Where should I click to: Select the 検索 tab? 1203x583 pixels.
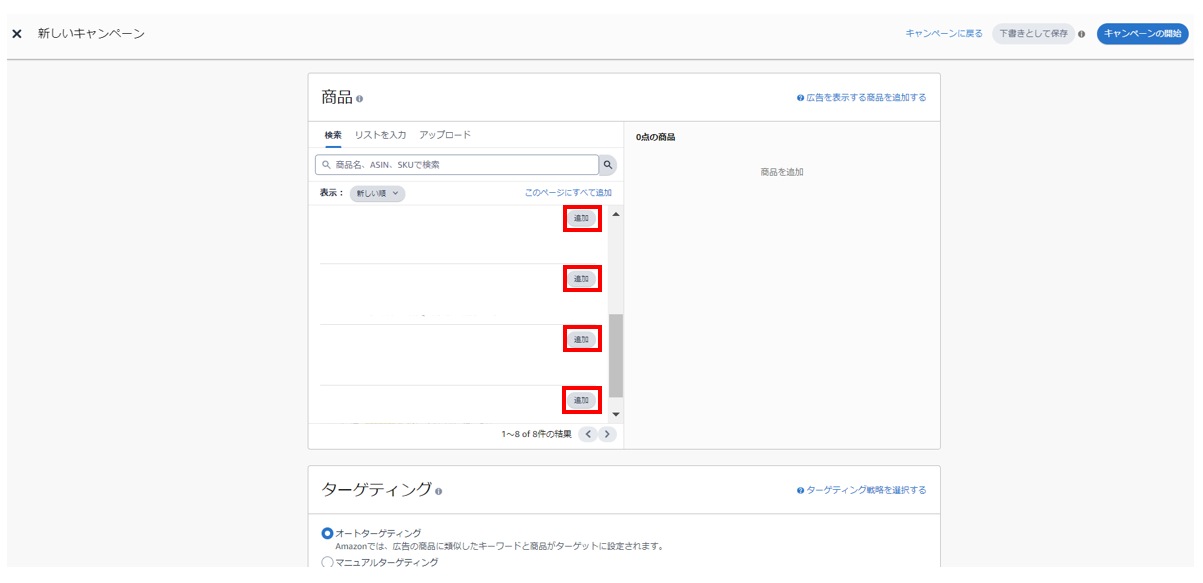click(x=333, y=135)
